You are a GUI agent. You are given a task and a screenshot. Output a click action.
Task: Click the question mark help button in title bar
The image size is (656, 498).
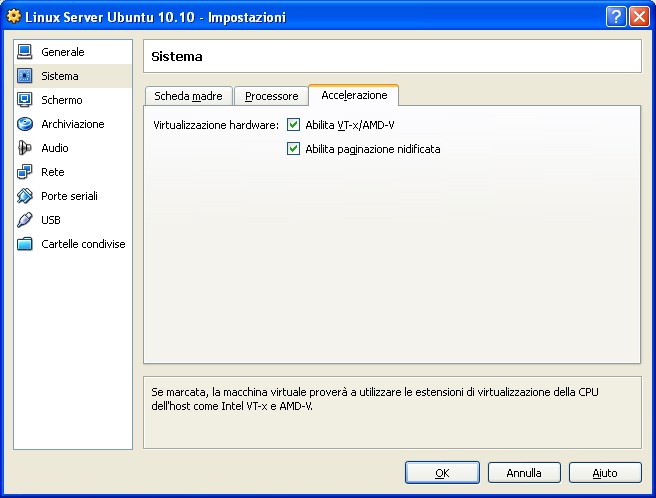616,16
